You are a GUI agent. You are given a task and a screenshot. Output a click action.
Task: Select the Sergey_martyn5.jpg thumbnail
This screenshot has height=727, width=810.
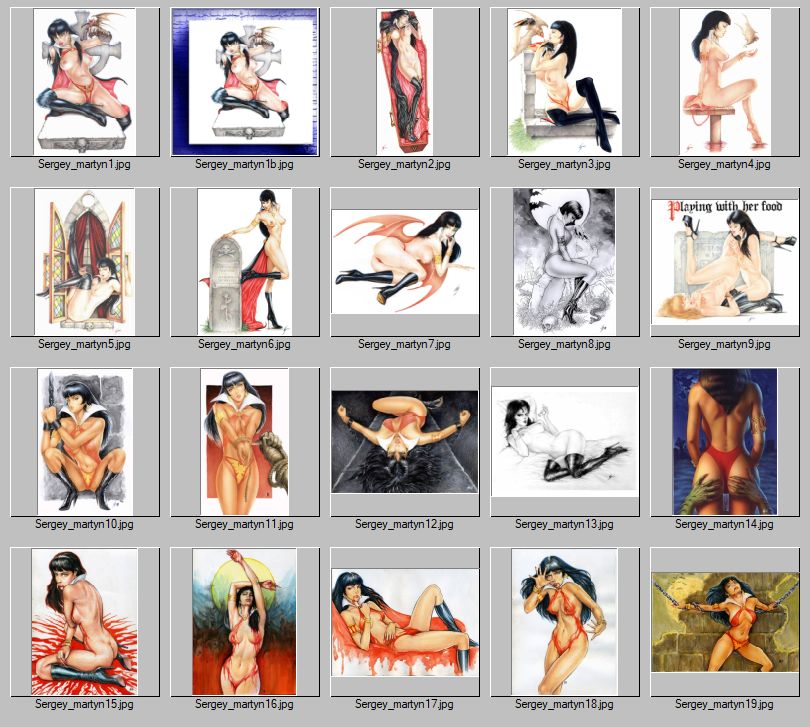tap(85, 261)
